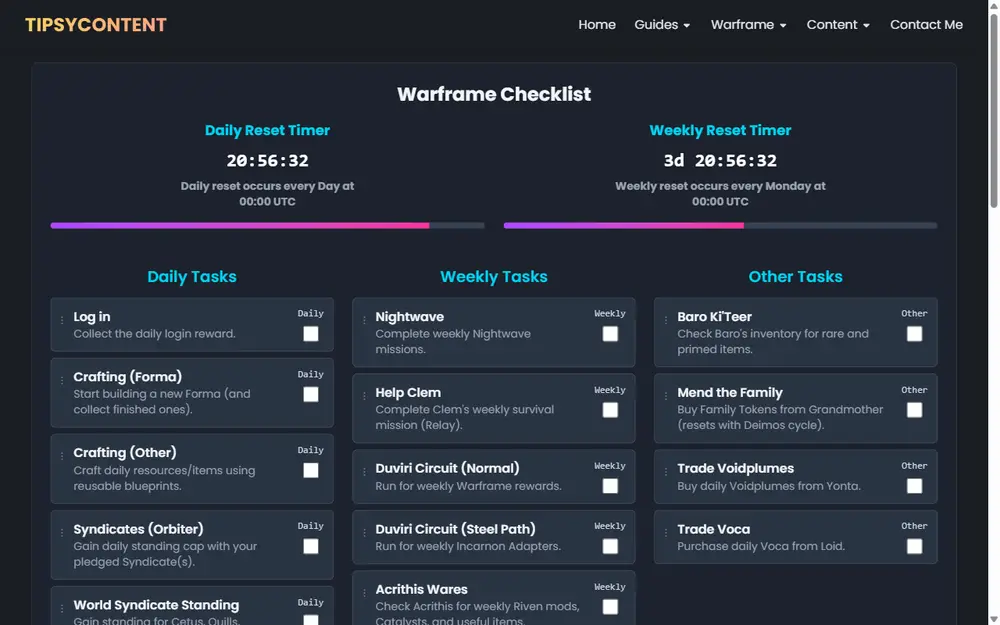This screenshot has height=625, width=1000.
Task: Click 'Buy daily Voidplumes from Yonta.' text
Action: point(768,486)
